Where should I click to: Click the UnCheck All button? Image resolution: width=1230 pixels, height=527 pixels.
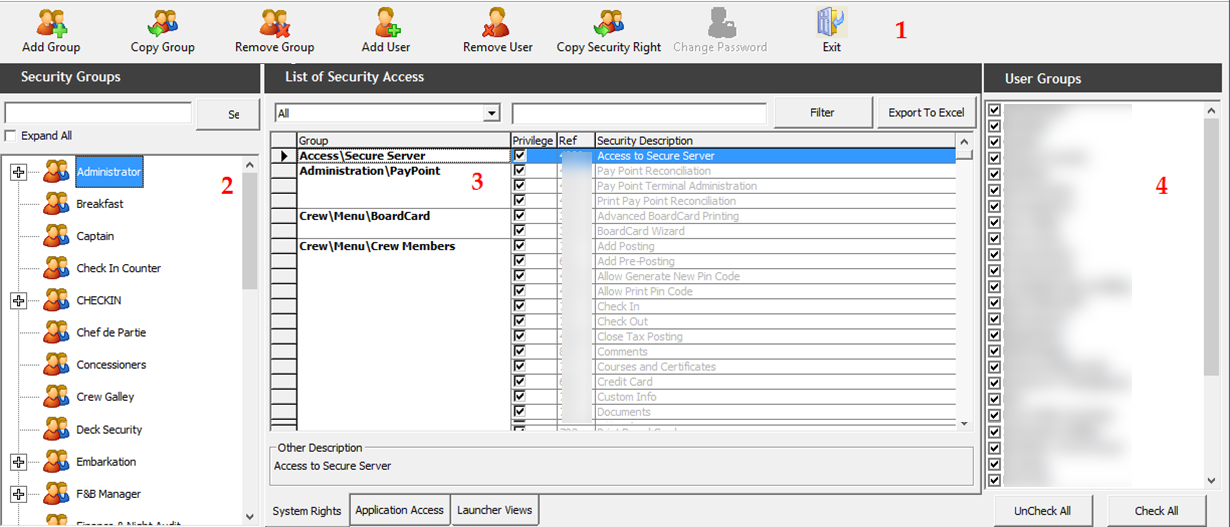tap(1043, 511)
